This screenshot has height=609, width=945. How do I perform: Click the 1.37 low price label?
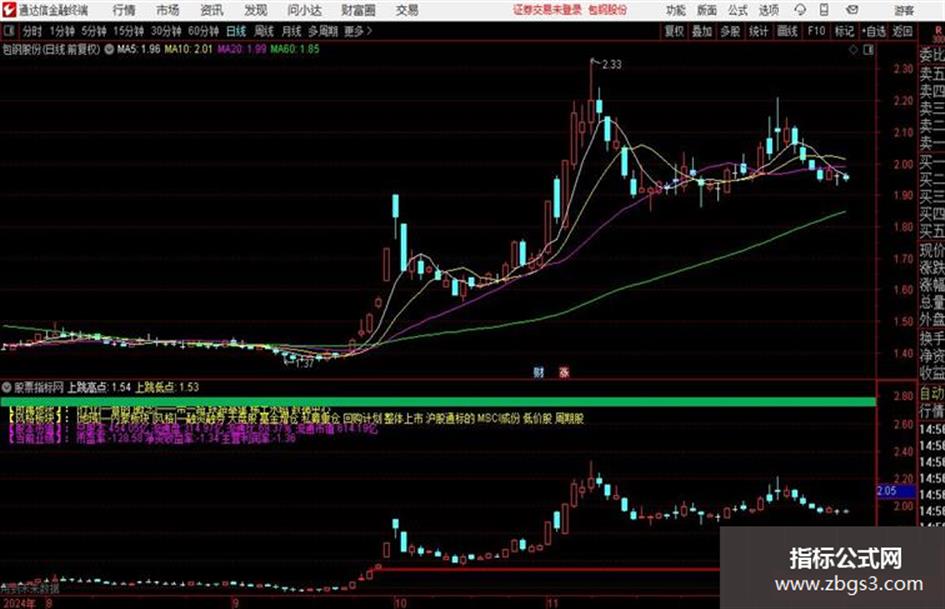[x=304, y=363]
